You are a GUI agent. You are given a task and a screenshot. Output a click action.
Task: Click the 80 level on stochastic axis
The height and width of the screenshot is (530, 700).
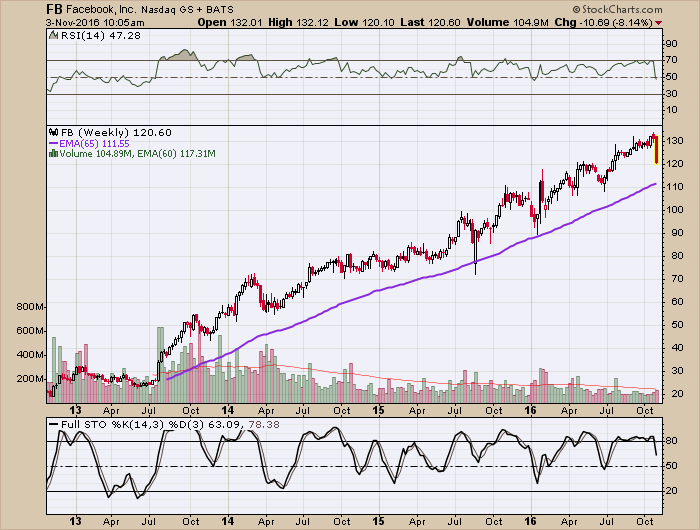tap(671, 441)
